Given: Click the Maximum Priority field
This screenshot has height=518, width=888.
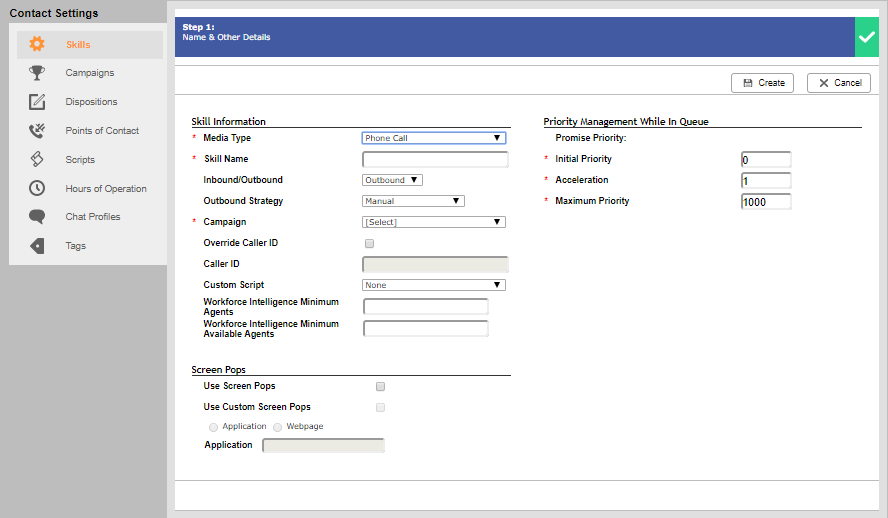Looking at the screenshot, I should 766,202.
